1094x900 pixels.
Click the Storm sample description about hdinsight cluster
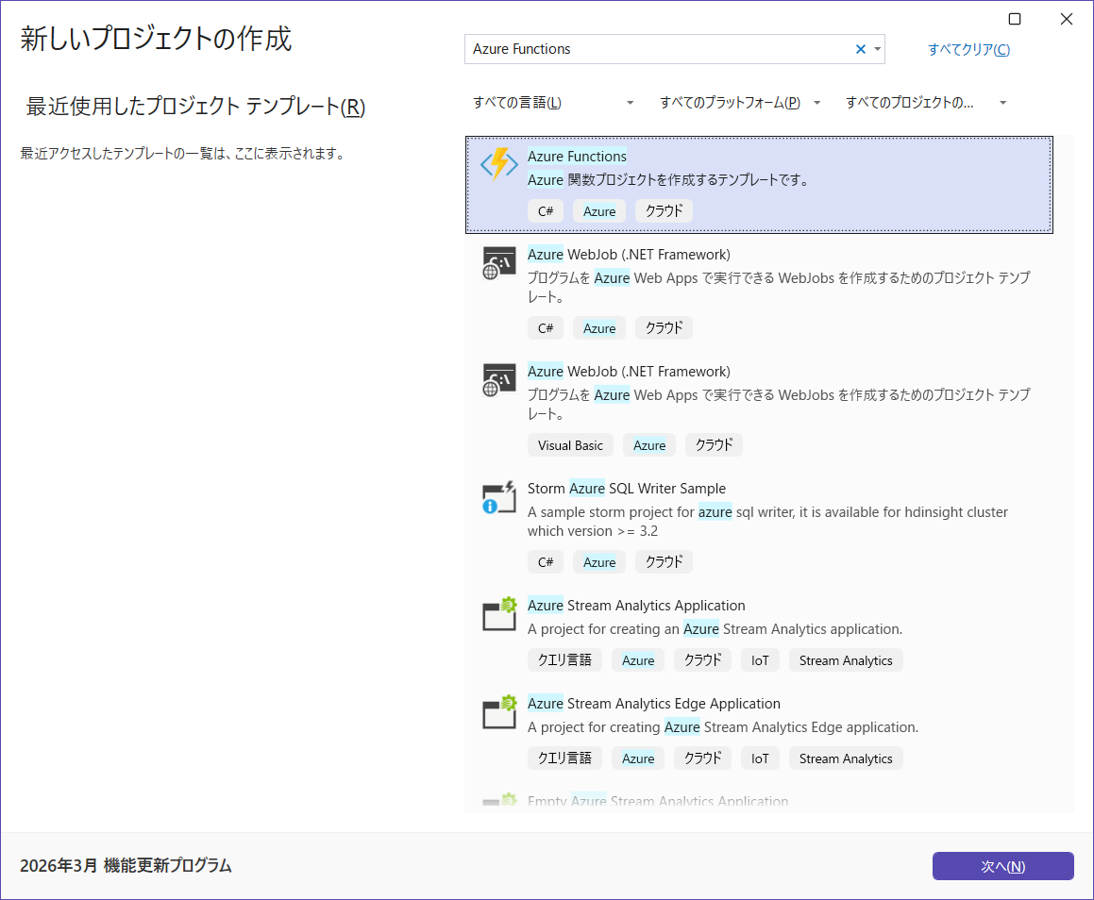click(767, 521)
